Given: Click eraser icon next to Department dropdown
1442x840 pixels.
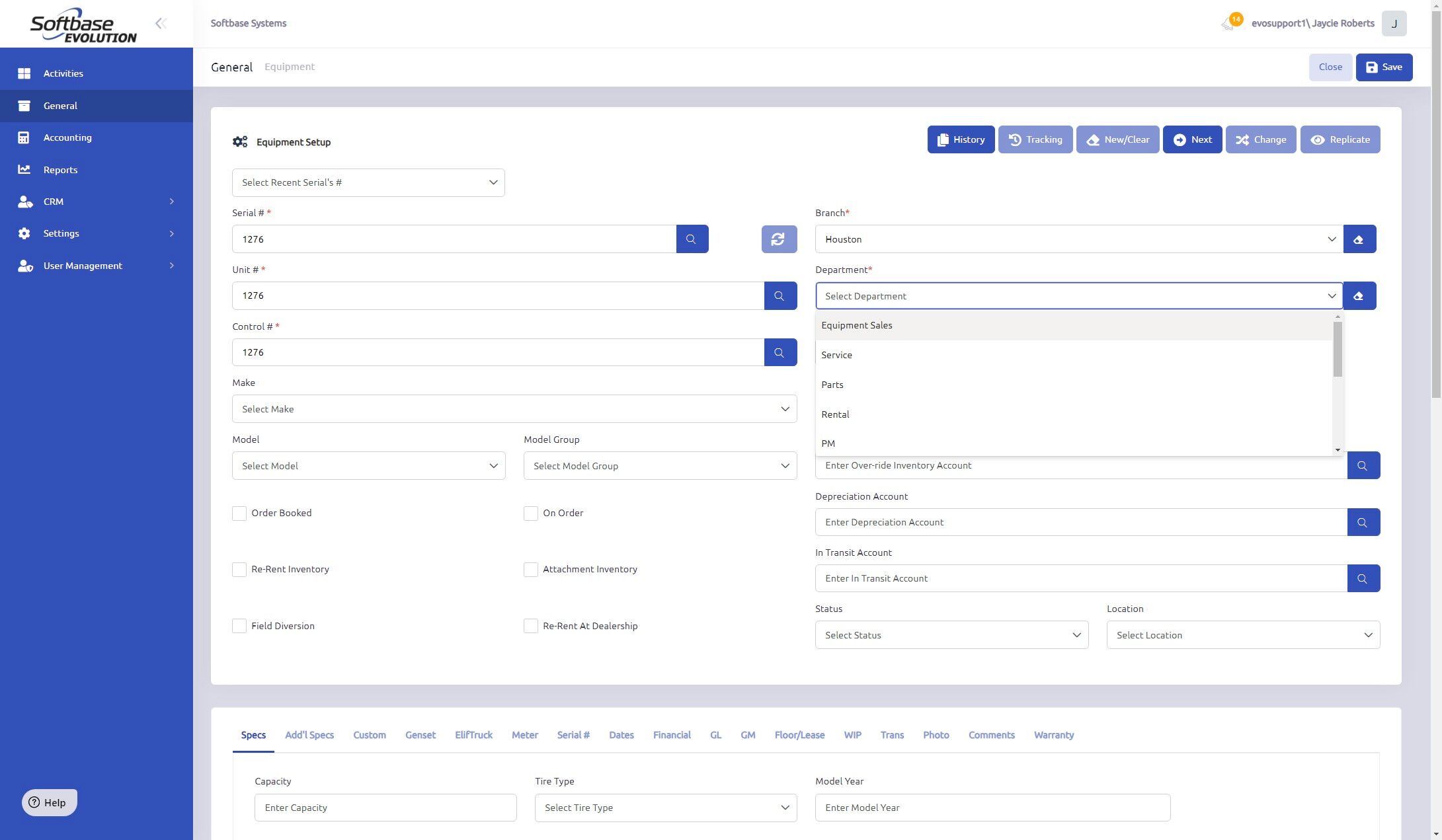Looking at the screenshot, I should 1359,296.
